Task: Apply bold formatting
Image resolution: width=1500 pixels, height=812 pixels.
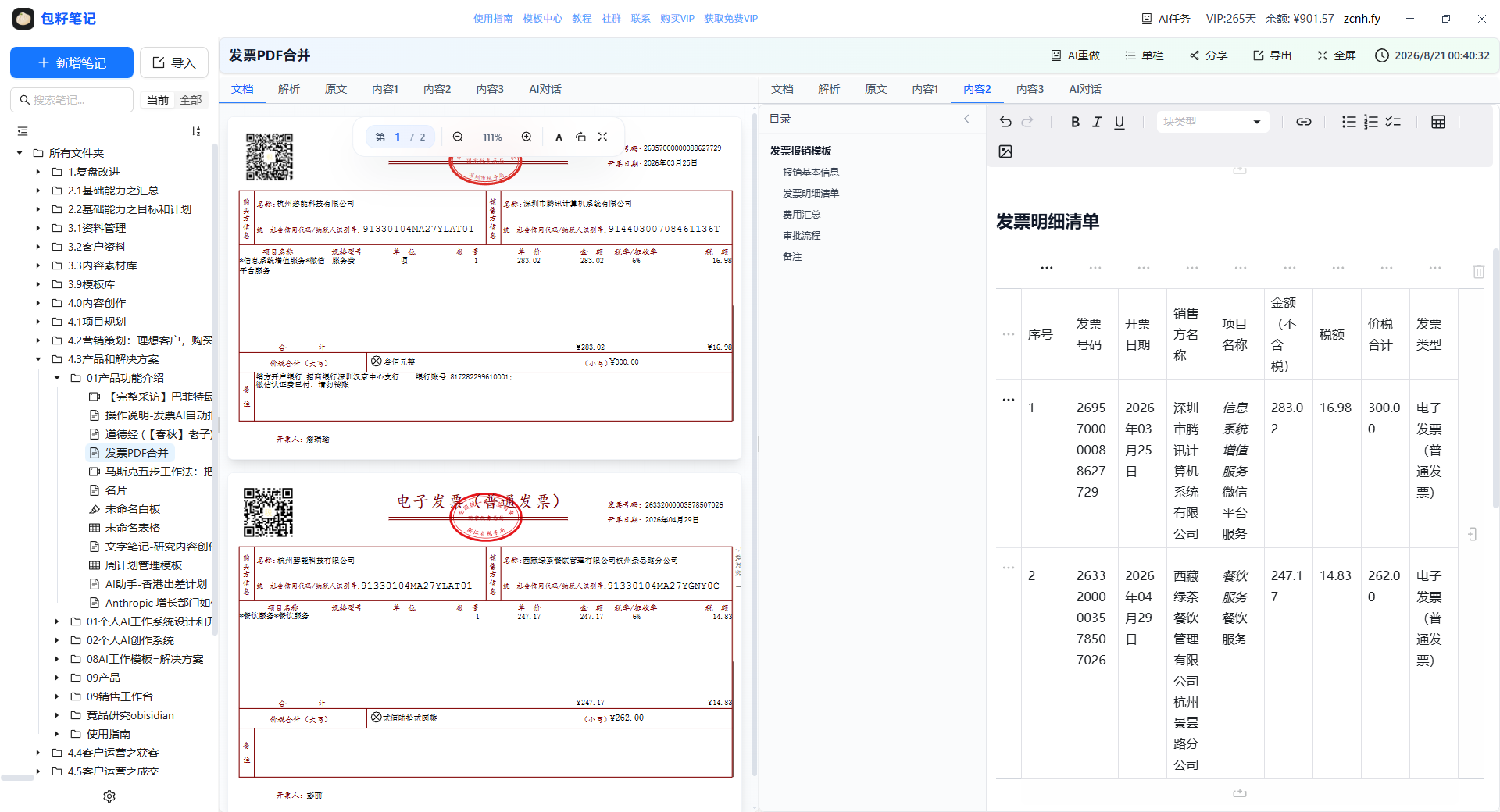Action: pyautogui.click(x=1075, y=122)
